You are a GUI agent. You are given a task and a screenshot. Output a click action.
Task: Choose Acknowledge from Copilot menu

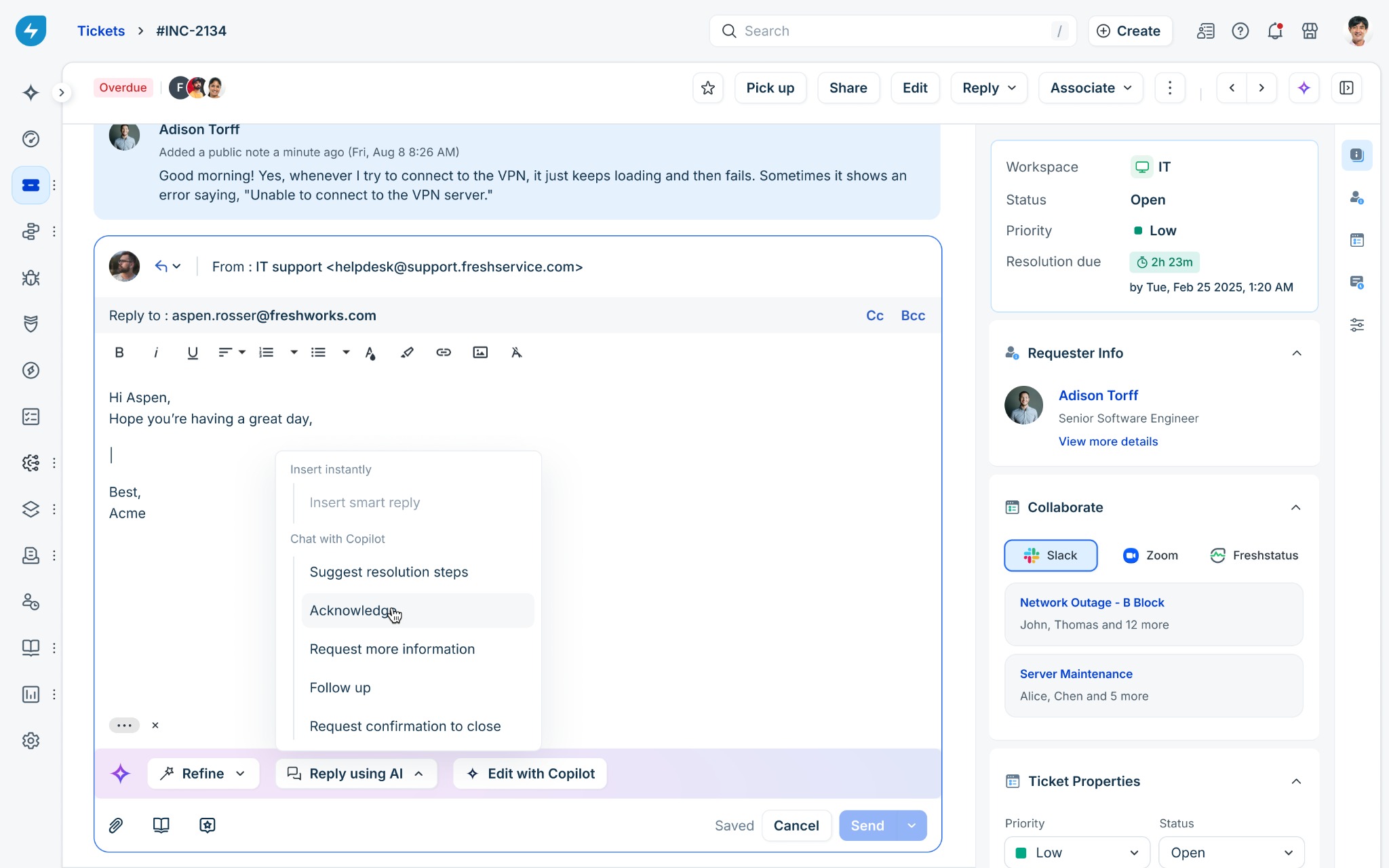click(x=418, y=611)
